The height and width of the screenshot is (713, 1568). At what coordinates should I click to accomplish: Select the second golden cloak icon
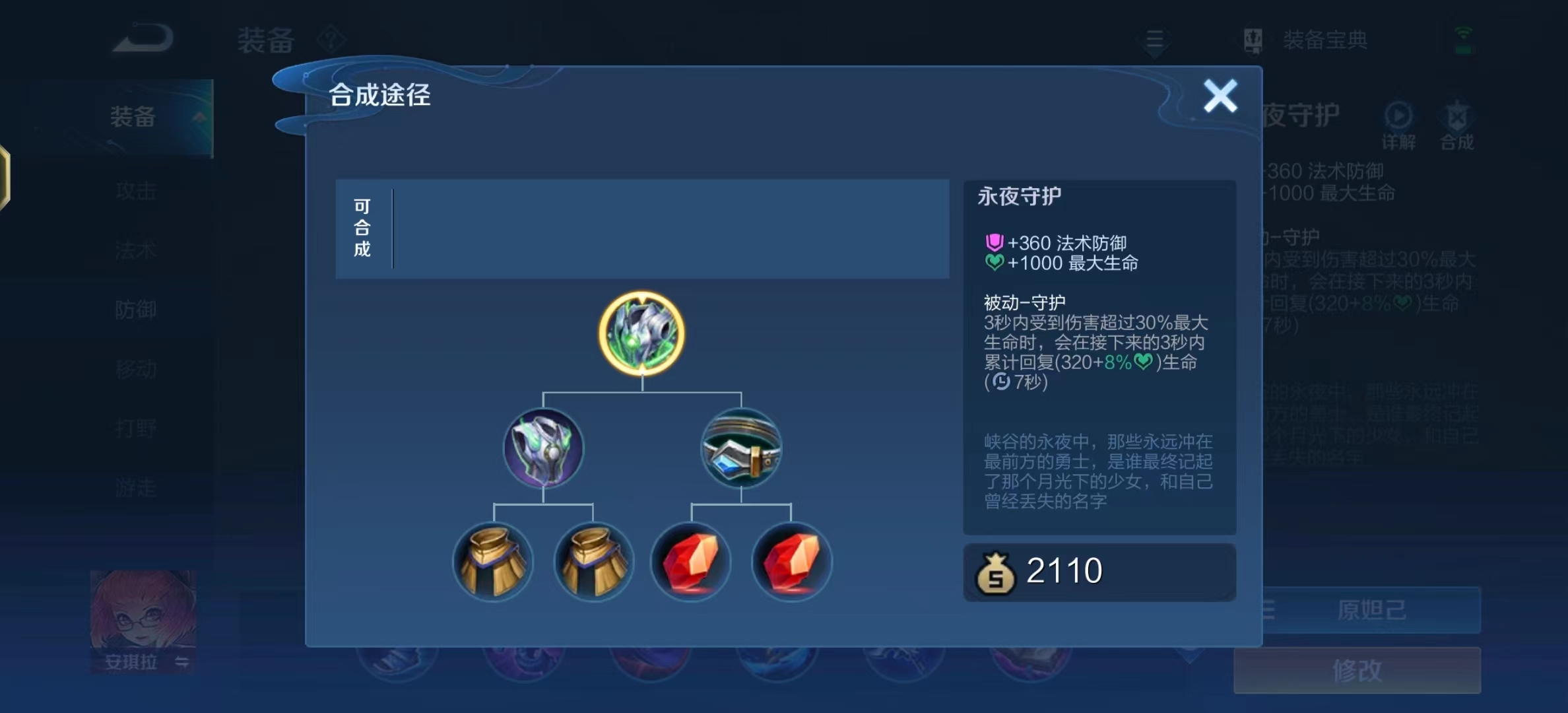593,562
